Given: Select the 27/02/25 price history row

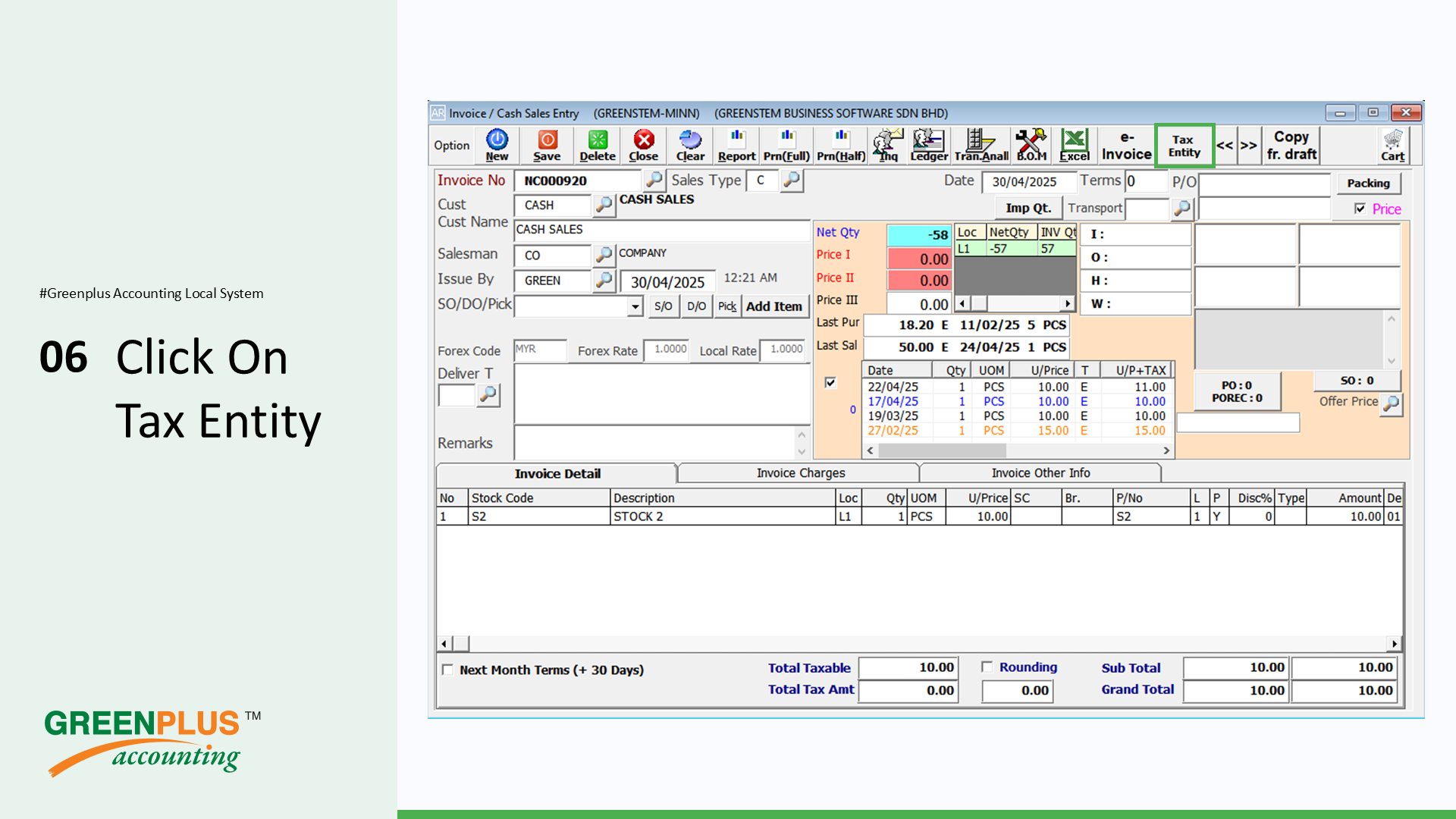Looking at the screenshot, I should 1018,431.
